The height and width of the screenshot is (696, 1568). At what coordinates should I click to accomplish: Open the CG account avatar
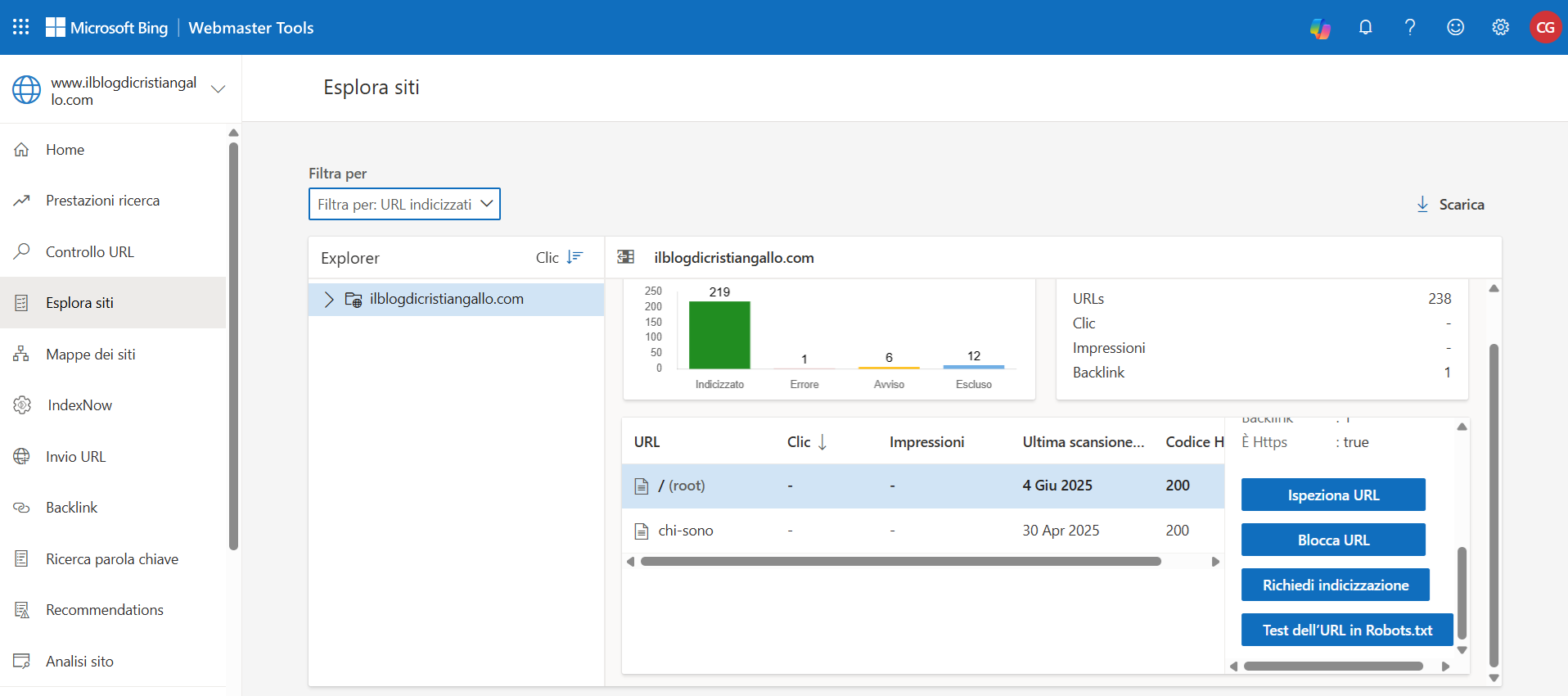click(x=1545, y=27)
